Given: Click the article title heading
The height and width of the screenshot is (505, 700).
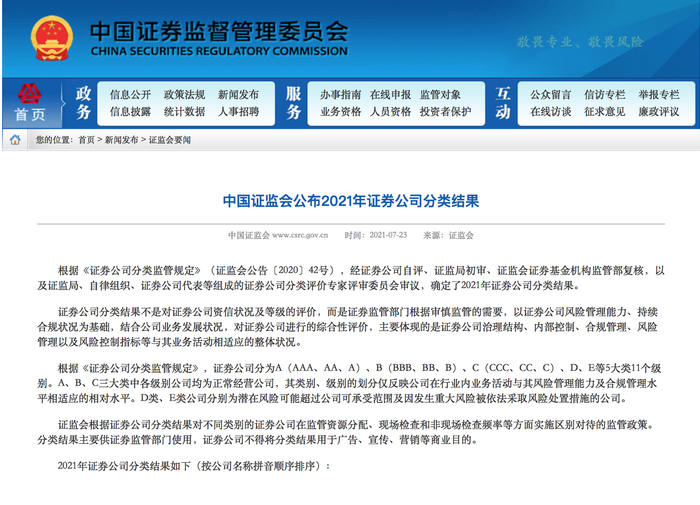Looking at the screenshot, I should pyautogui.click(x=351, y=201).
